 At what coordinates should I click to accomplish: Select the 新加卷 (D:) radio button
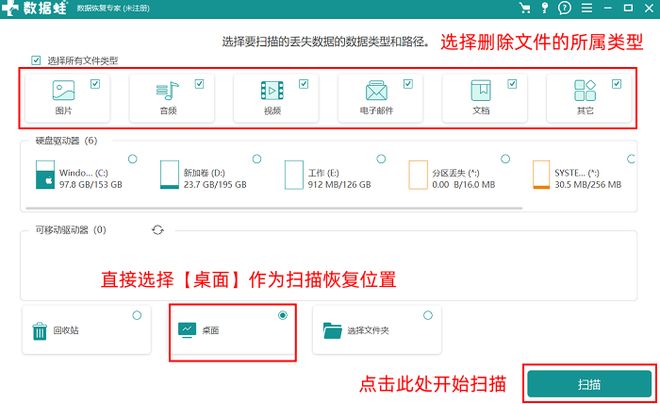click(257, 159)
